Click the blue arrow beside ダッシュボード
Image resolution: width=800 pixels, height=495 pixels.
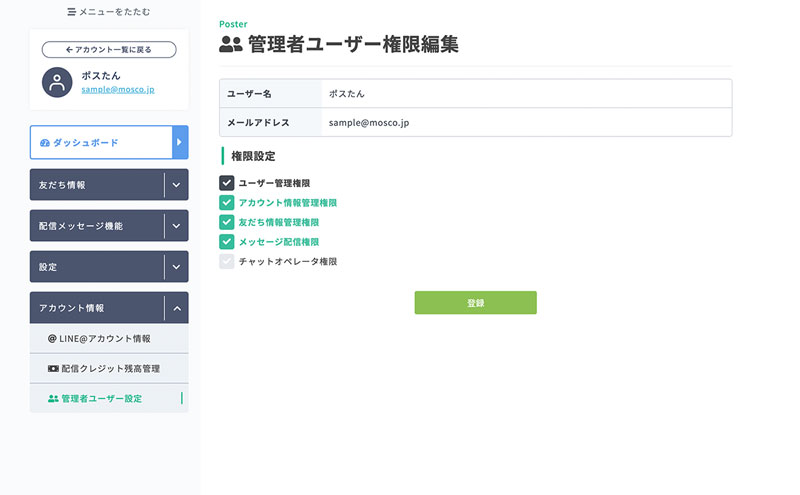(x=180, y=142)
